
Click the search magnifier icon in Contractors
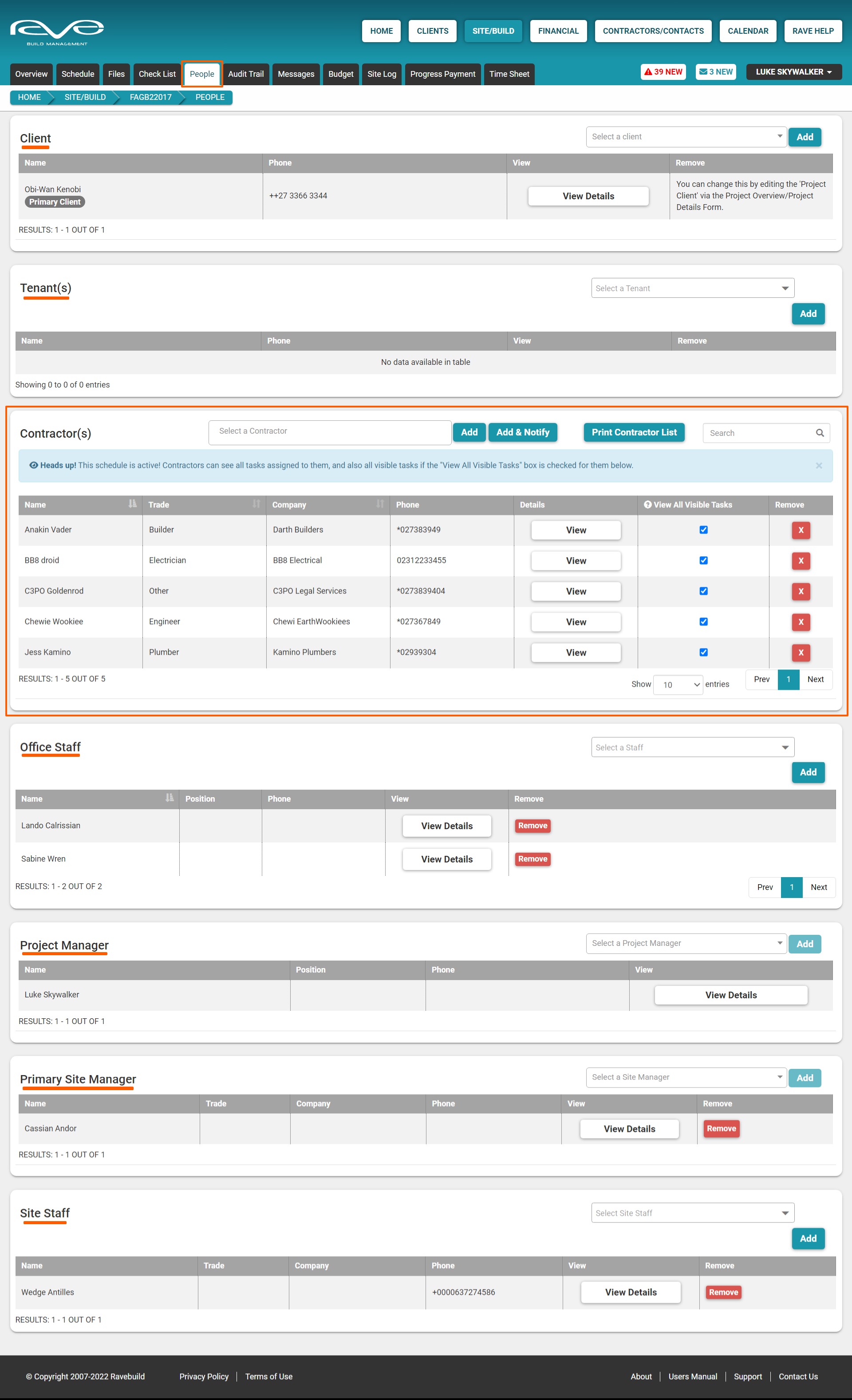pyautogui.click(x=820, y=433)
